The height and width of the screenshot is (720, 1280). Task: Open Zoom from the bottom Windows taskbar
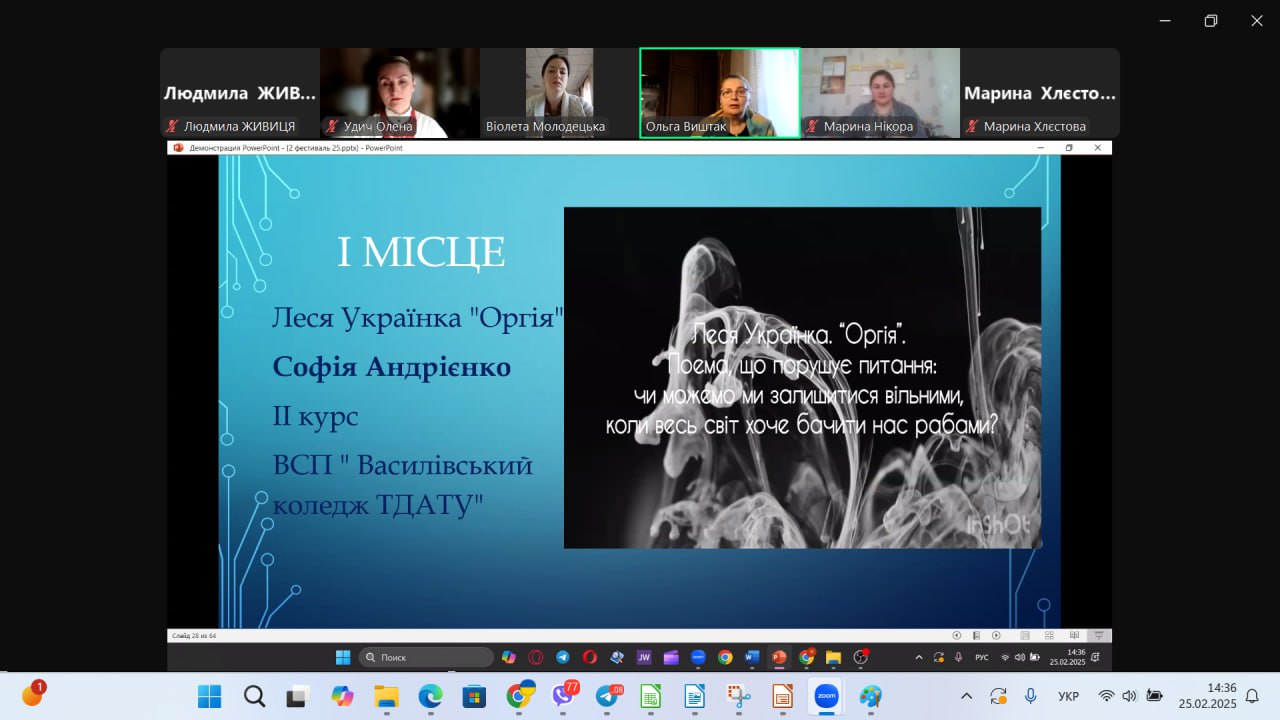[826, 696]
